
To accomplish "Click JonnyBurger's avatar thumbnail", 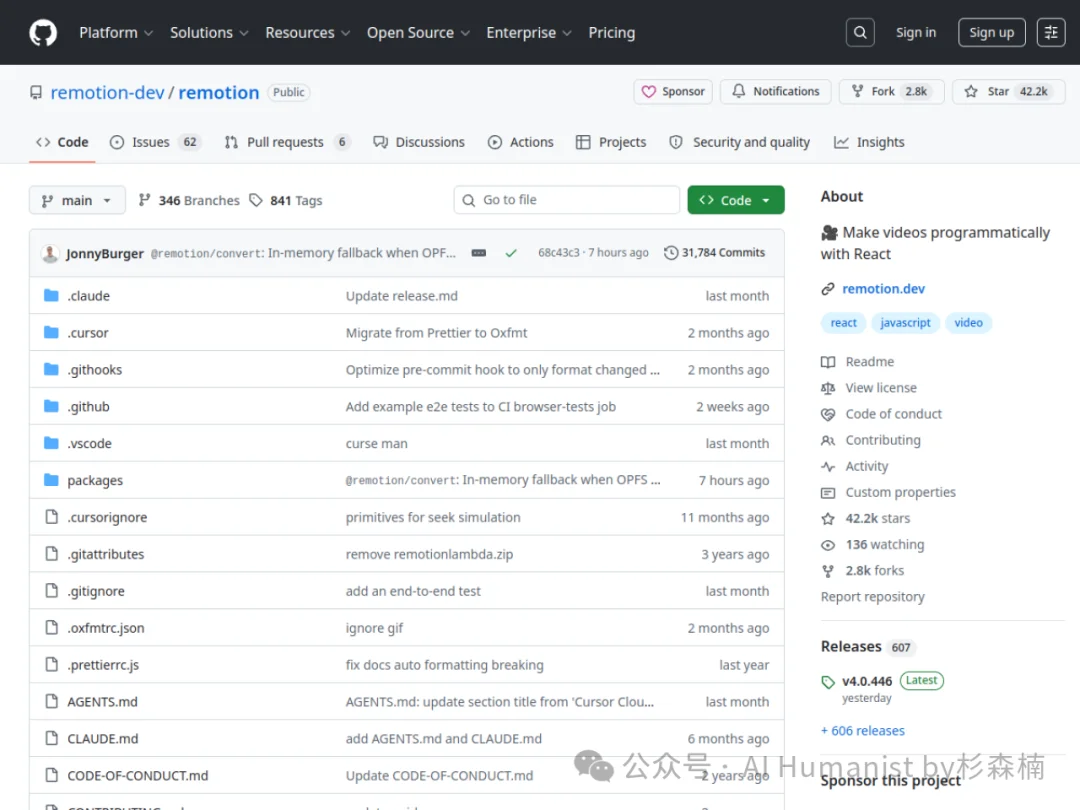I will [x=50, y=253].
